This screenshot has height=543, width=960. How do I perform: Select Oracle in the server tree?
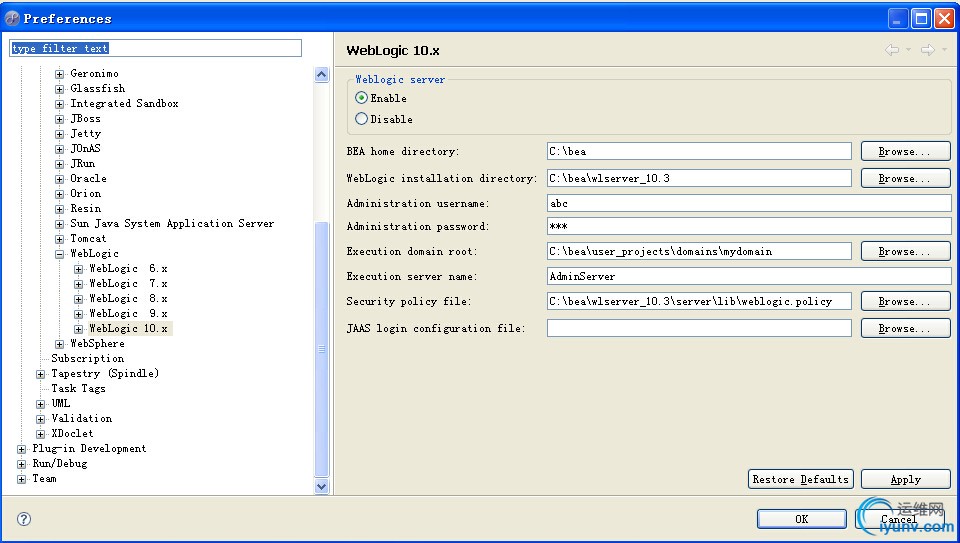click(x=88, y=179)
